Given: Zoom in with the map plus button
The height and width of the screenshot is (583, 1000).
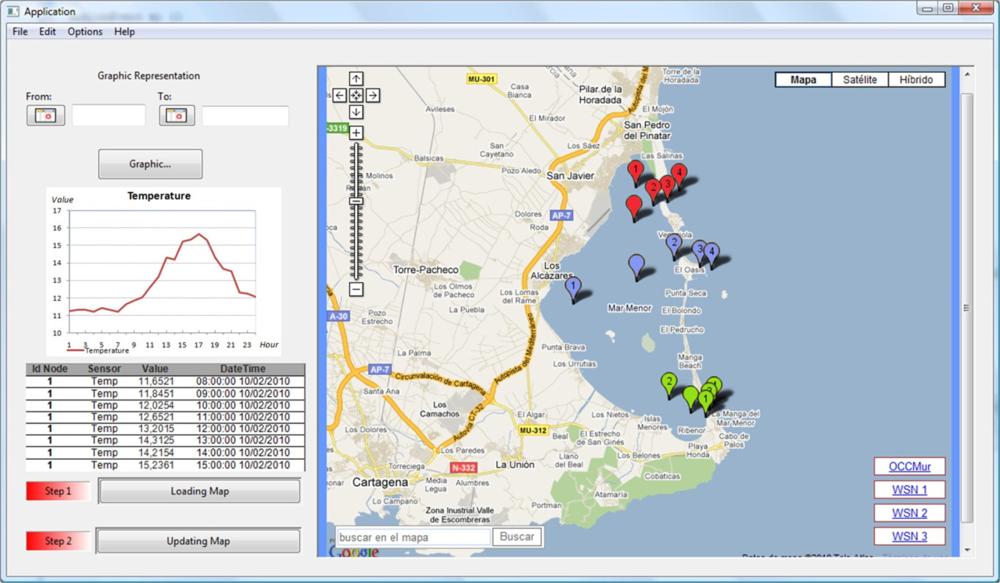Looking at the screenshot, I should 356,132.
